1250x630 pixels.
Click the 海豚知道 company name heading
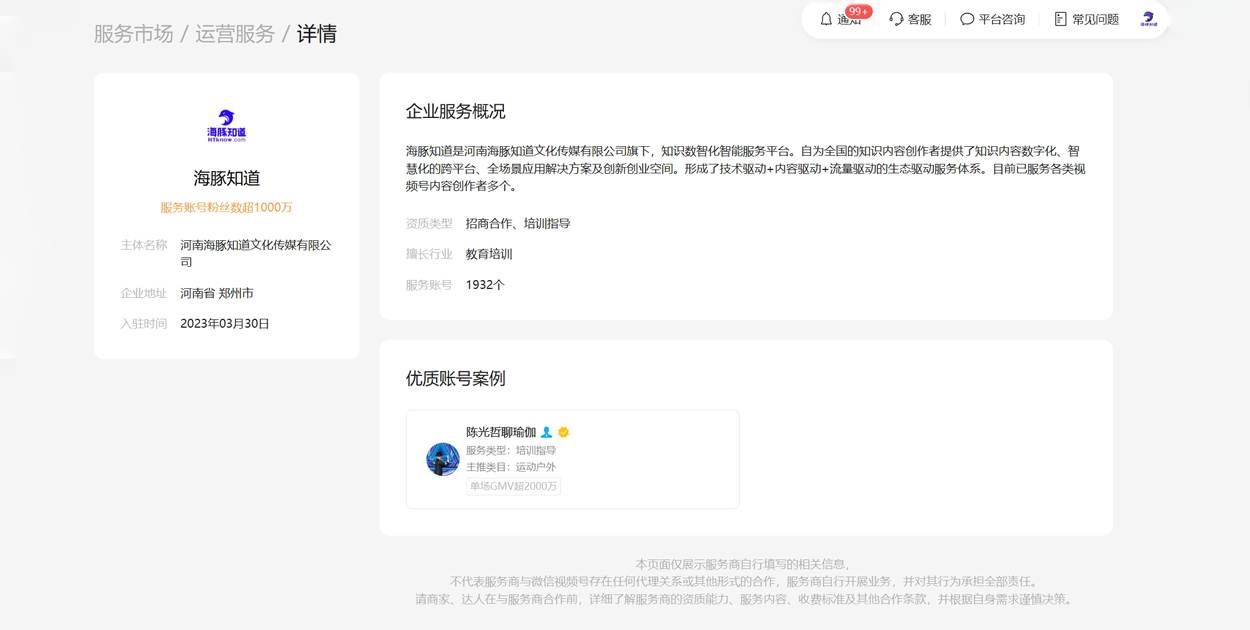coord(227,178)
